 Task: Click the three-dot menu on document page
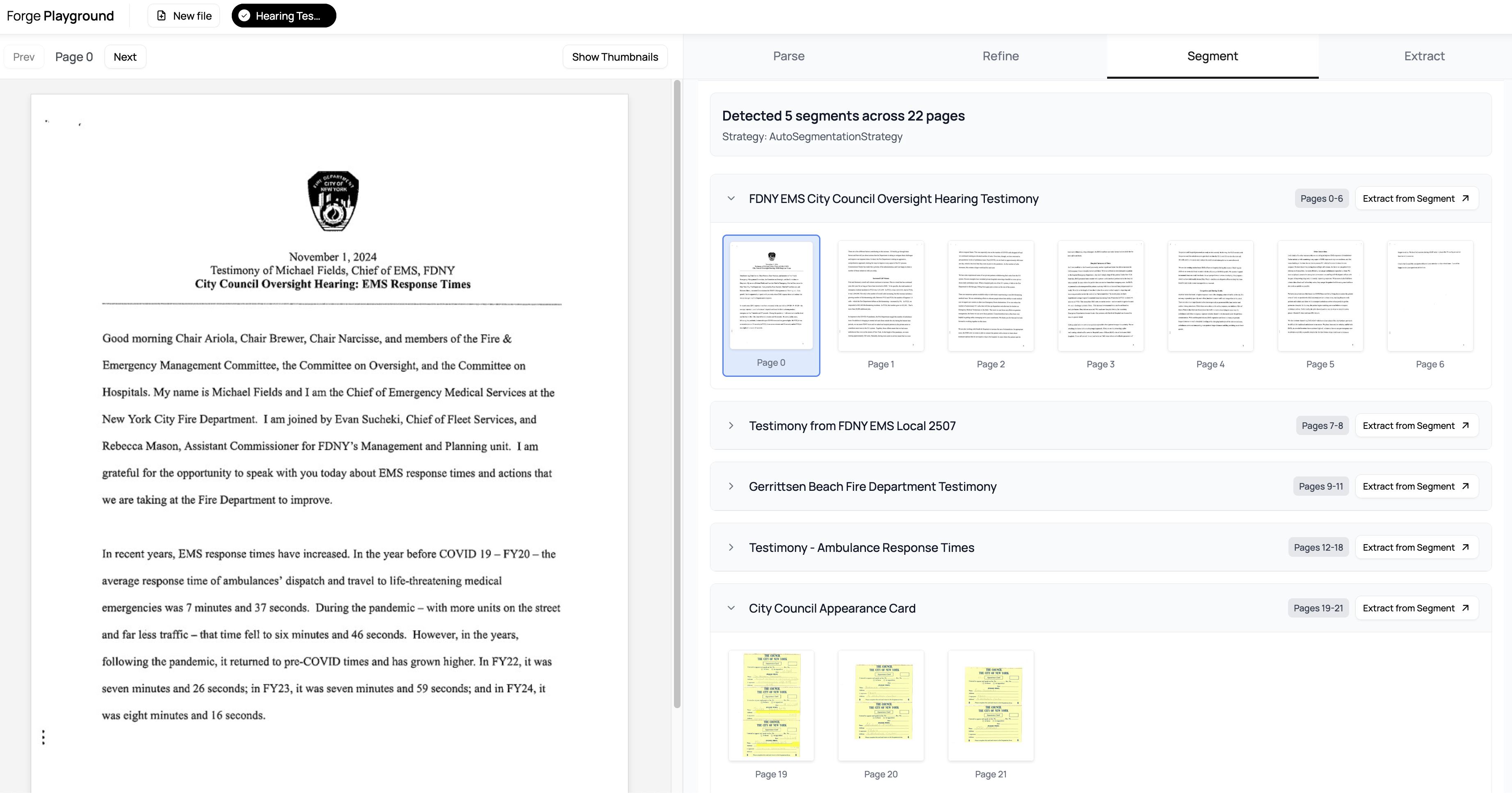tap(43, 737)
